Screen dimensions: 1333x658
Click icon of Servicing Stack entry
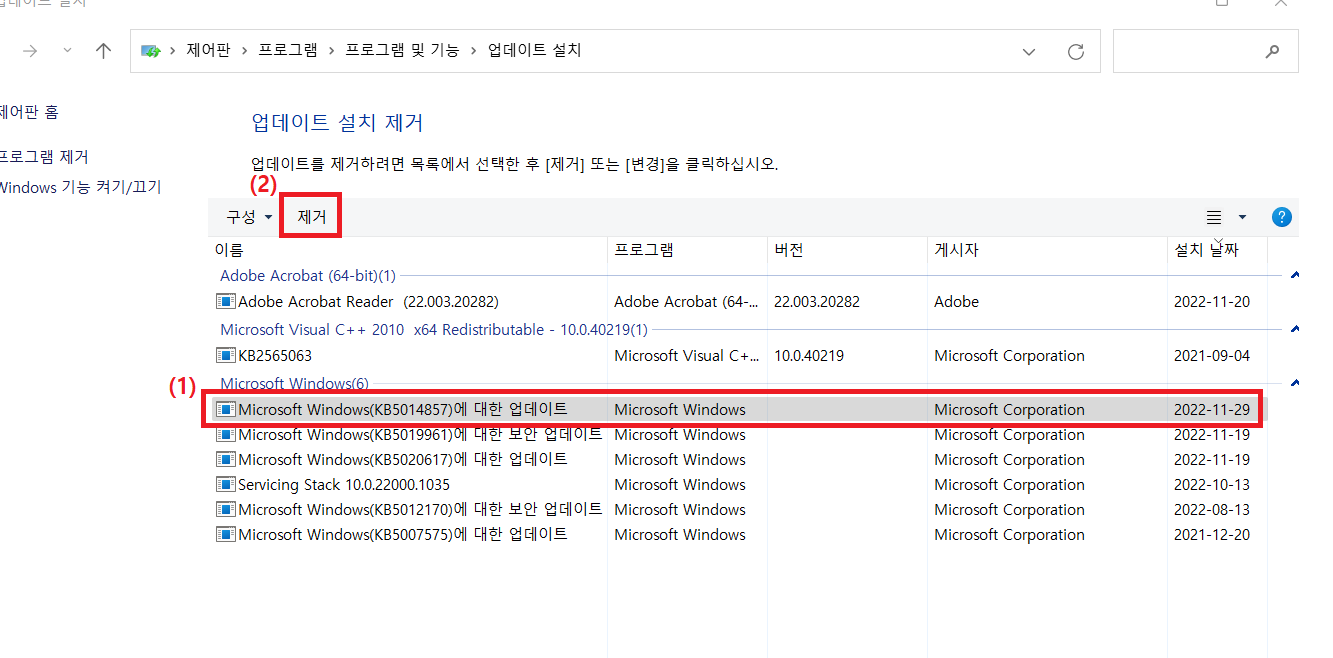coord(225,485)
